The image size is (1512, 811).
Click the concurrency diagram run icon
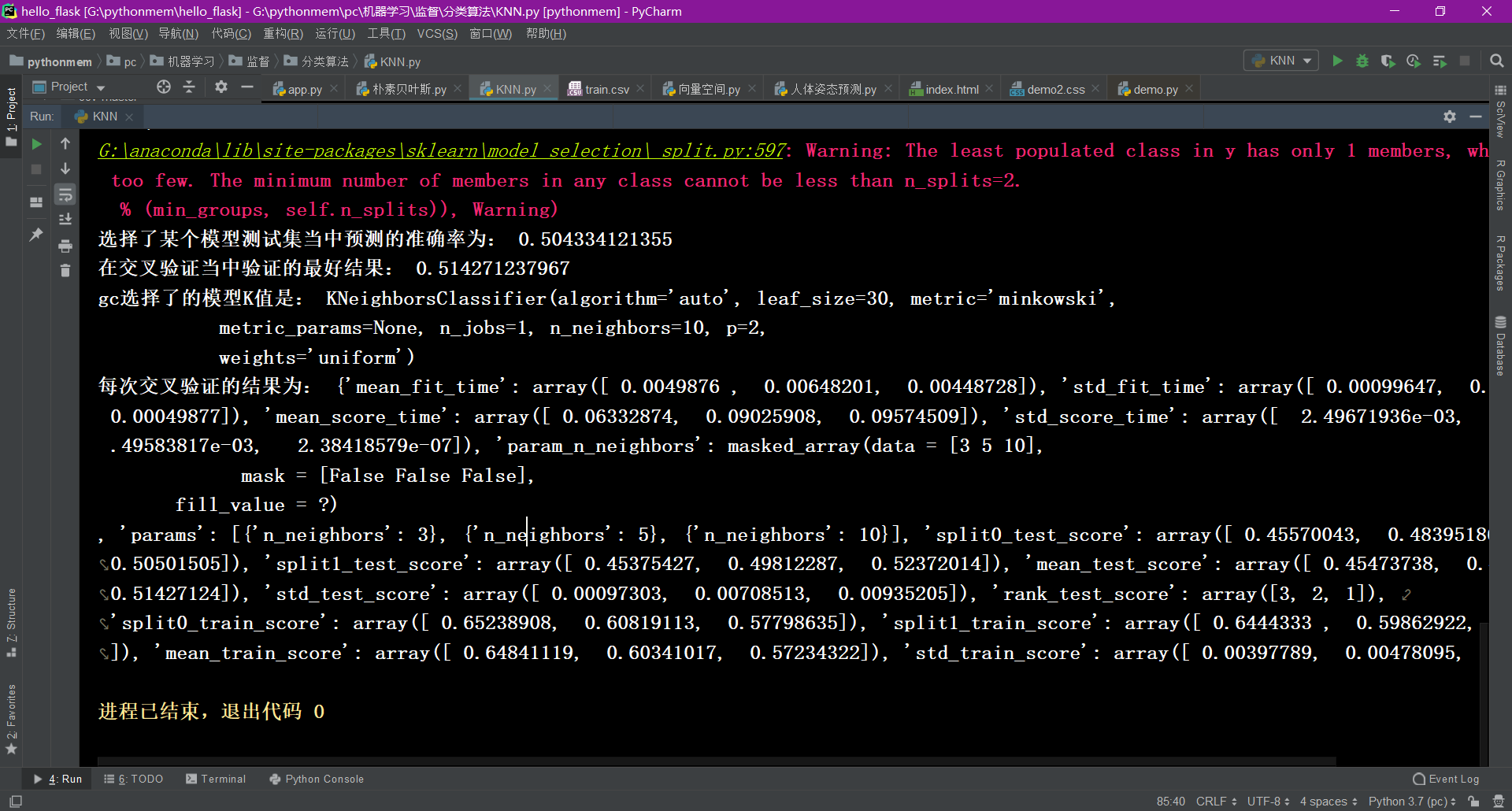click(1440, 61)
